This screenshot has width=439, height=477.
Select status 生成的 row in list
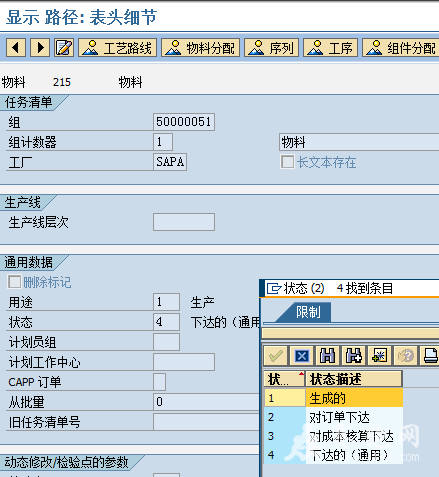tap(333, 398)
